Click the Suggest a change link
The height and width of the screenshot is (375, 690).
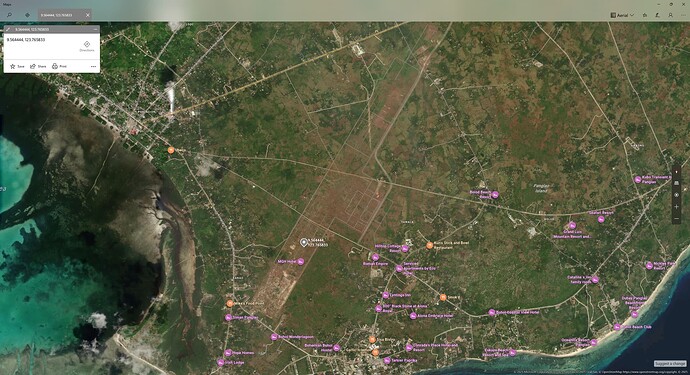[x=670, y=364]
